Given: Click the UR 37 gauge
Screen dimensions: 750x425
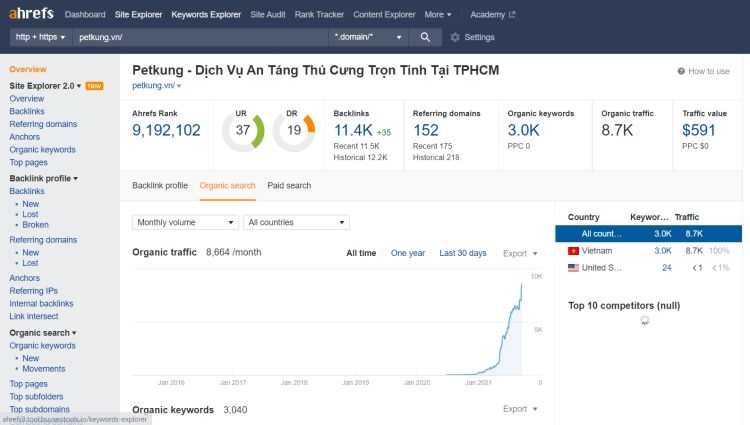Looking at the screenshot, I should 243,130.
